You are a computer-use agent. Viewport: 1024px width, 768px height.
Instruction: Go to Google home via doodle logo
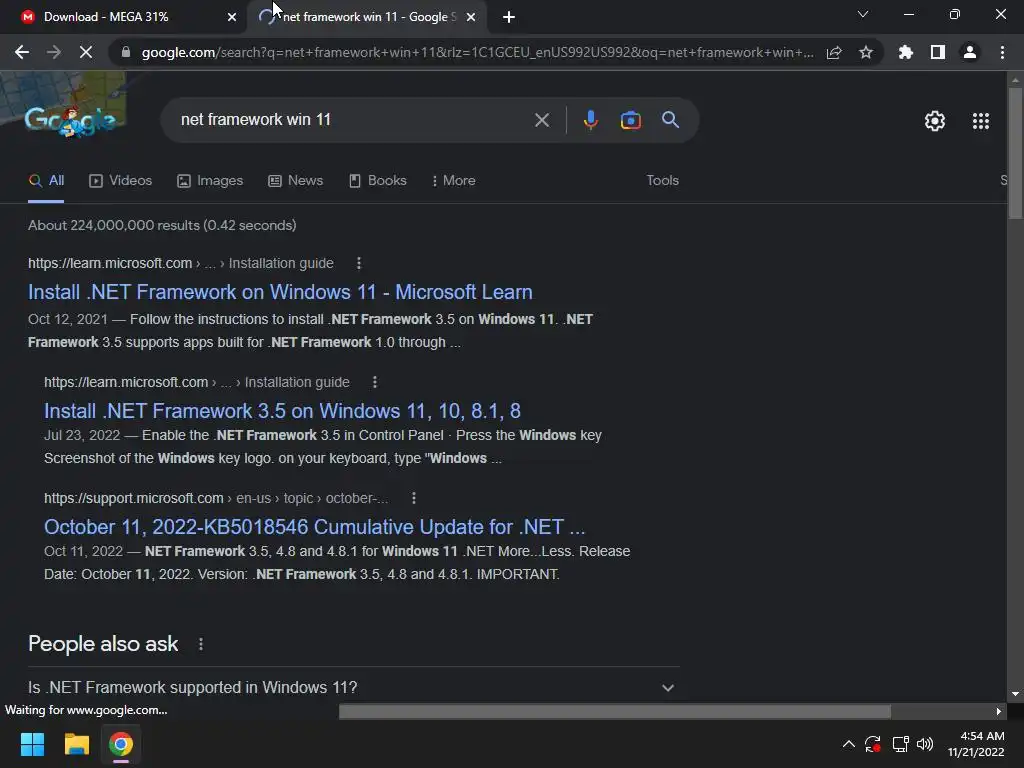70,120
